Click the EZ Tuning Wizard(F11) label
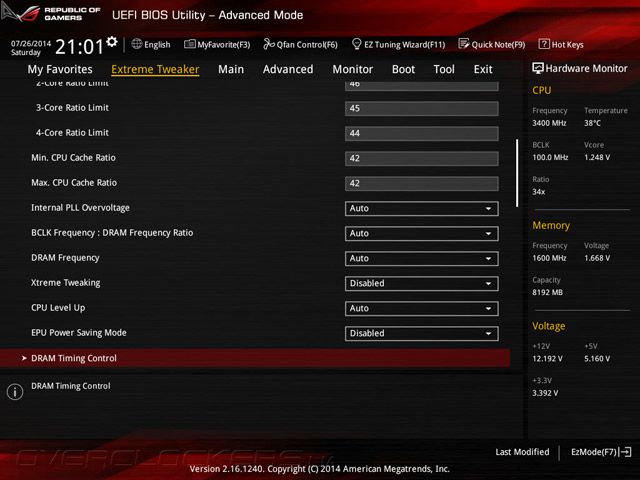The height and width of the screenshot is (480, 640). (404, 44)
